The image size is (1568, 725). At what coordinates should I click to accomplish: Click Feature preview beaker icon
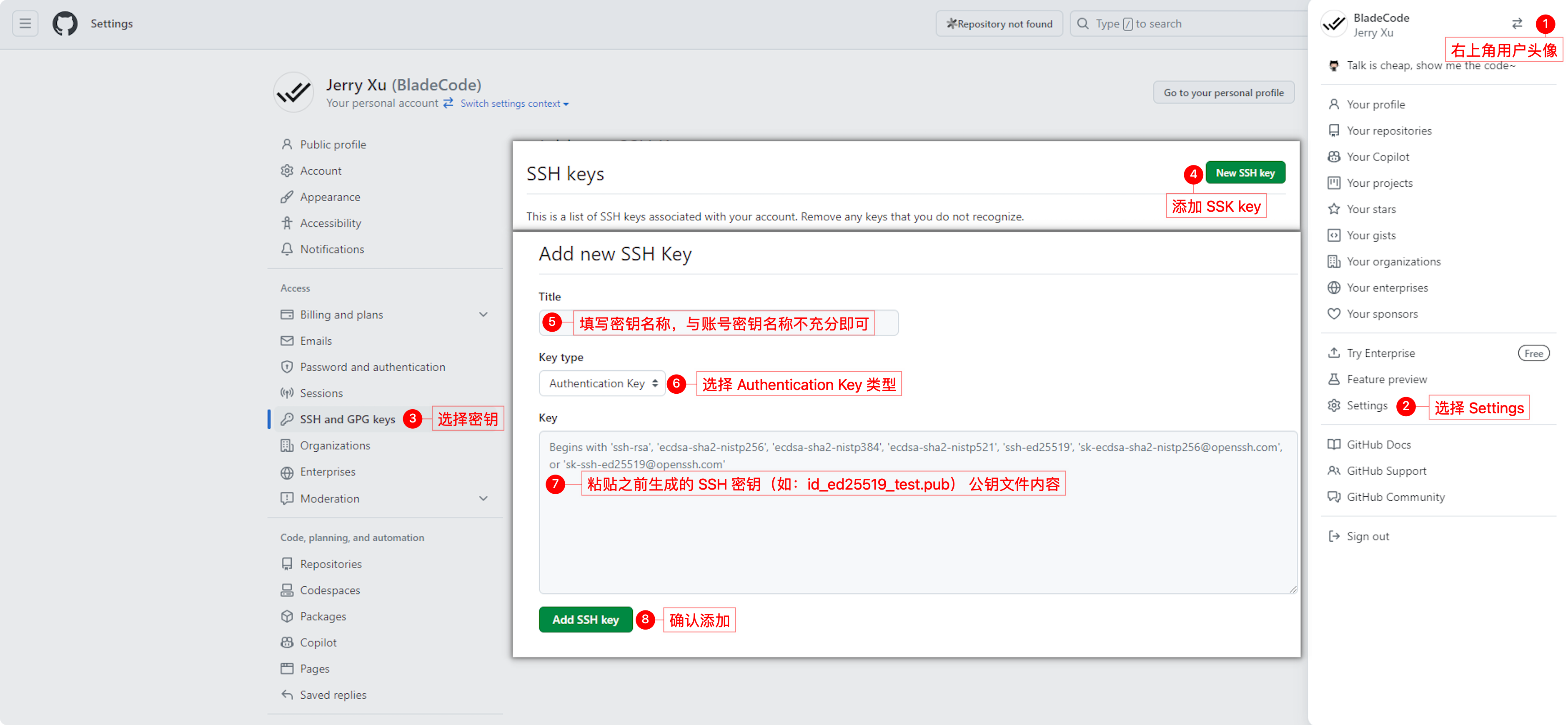point(1334,379)
